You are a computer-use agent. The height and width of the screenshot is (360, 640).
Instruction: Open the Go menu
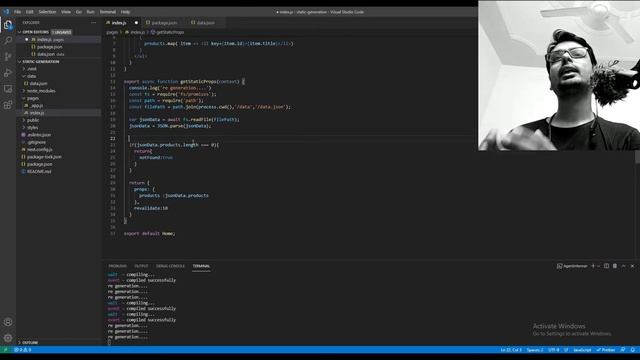(79, 12)
